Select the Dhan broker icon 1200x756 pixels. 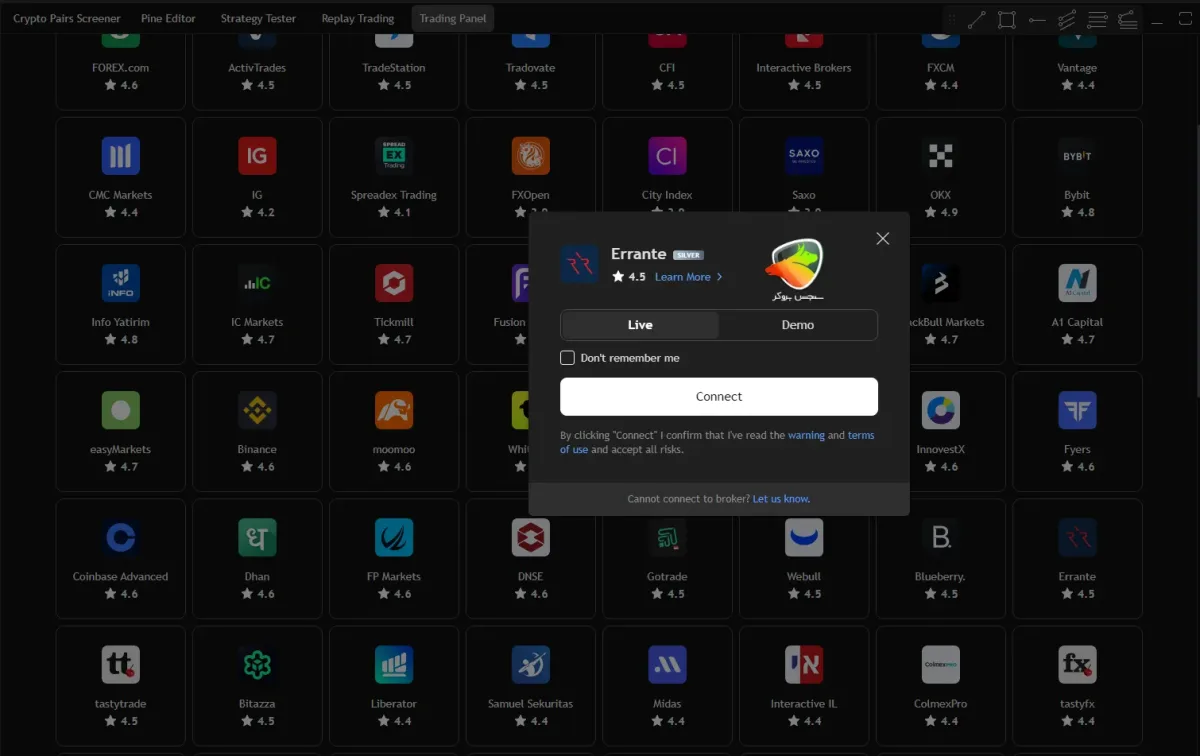point(257,537)
